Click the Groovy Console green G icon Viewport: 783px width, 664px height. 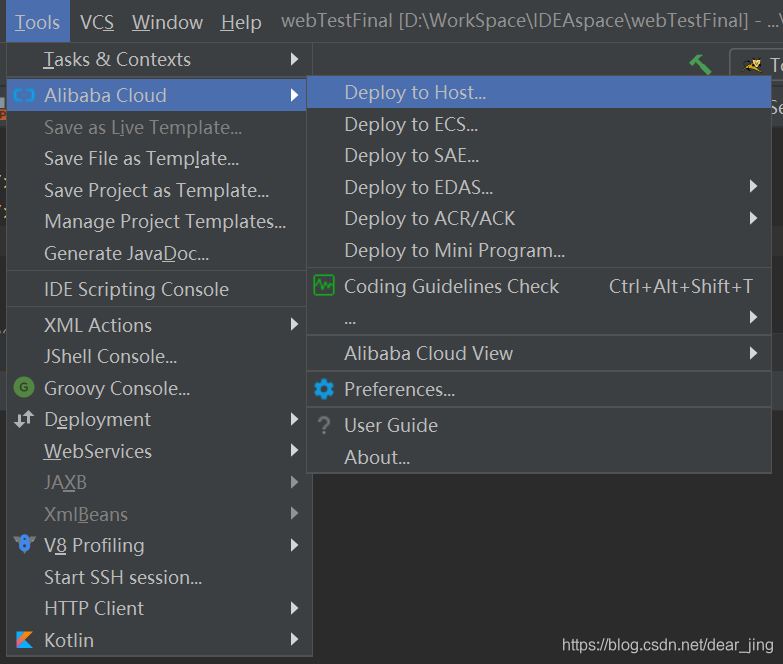24,387
